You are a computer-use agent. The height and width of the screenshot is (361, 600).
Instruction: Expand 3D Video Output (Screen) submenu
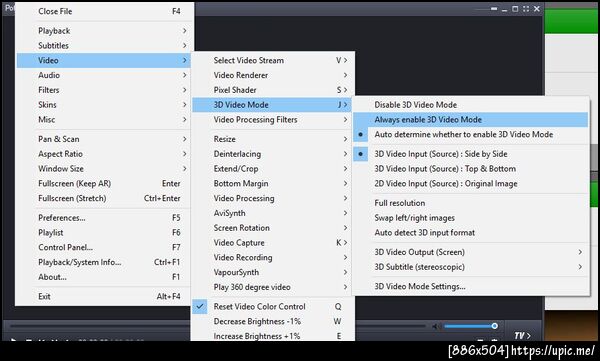click(x=471, y=252)
